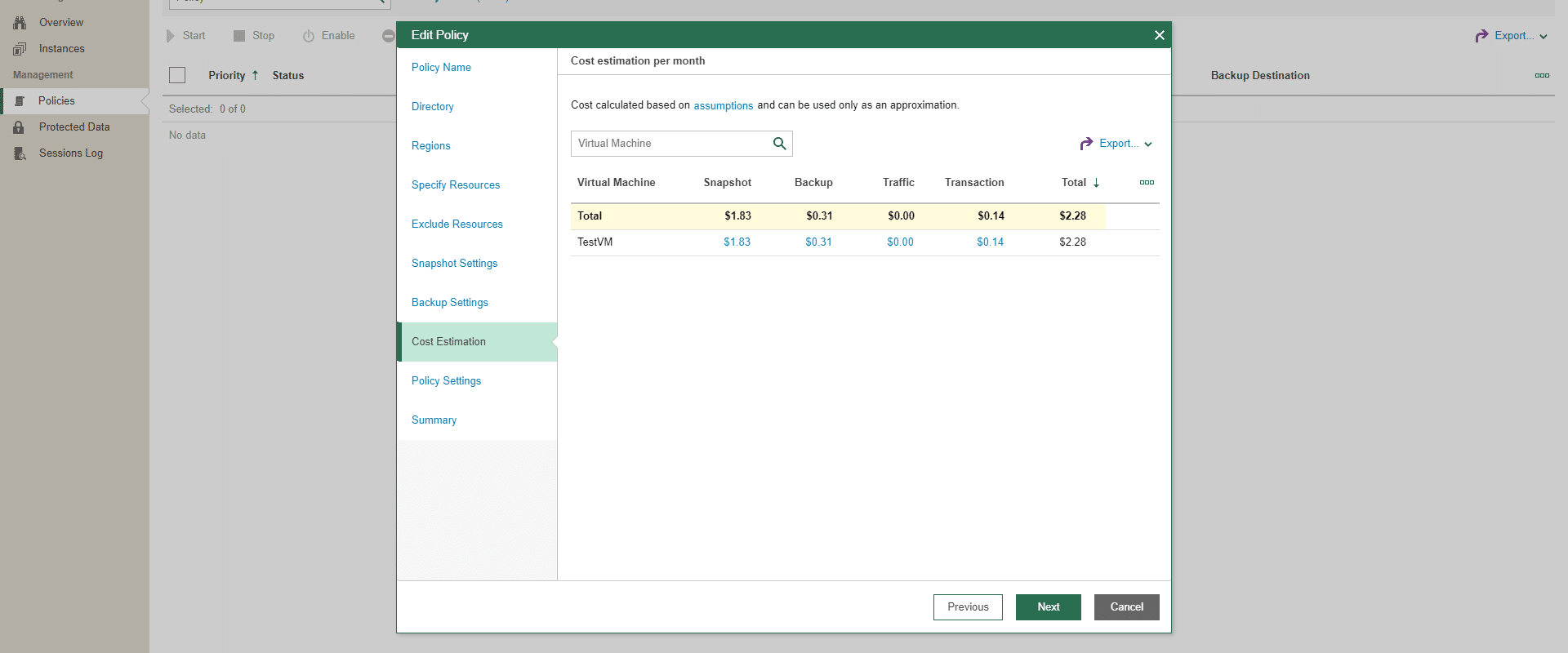Go to Exclude Resources step
The image size is (1568, 653).
tap(457, 224)
